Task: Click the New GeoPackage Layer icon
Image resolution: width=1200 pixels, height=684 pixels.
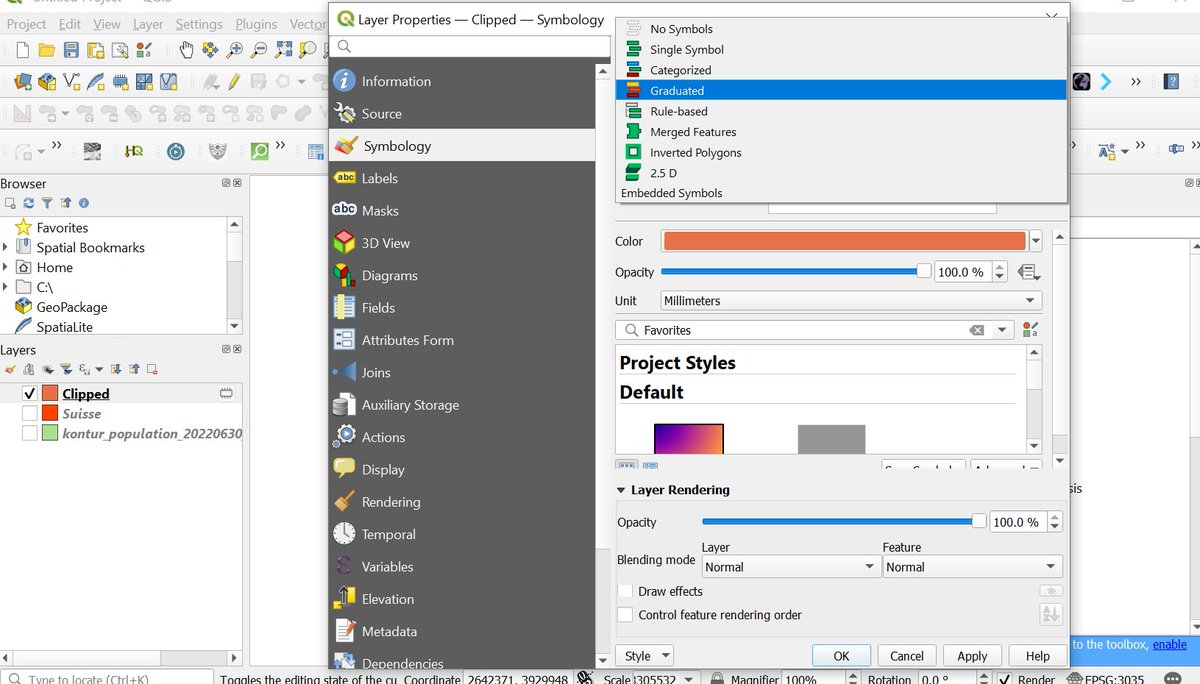Action: click(47, 82)
